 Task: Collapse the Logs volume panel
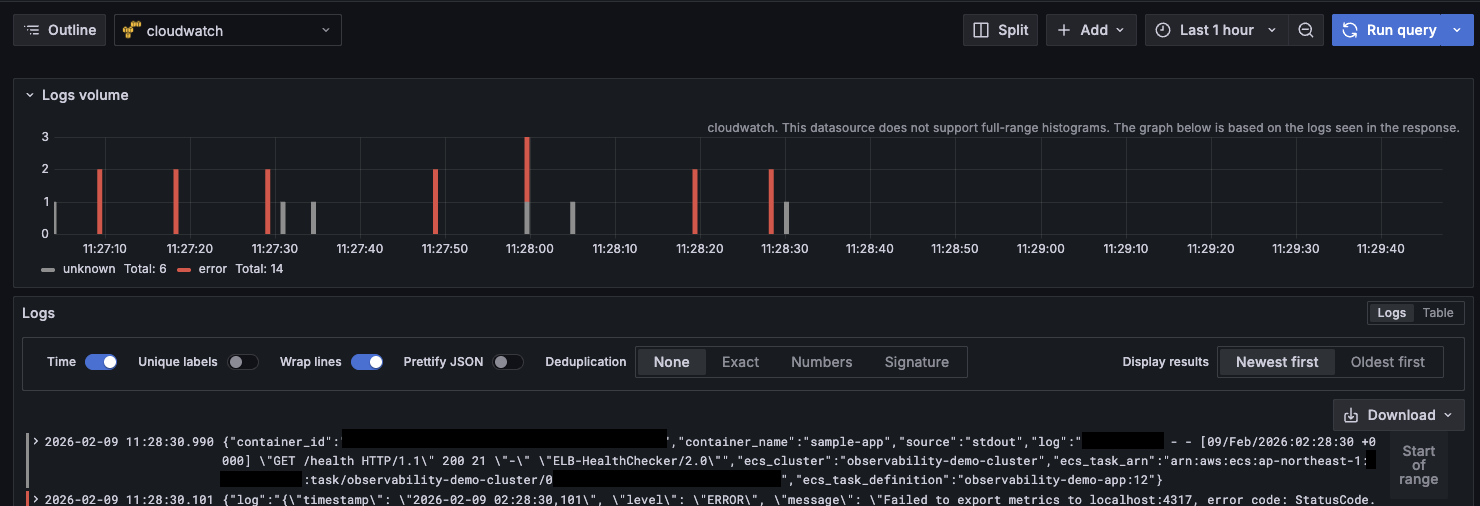point(30,95)
